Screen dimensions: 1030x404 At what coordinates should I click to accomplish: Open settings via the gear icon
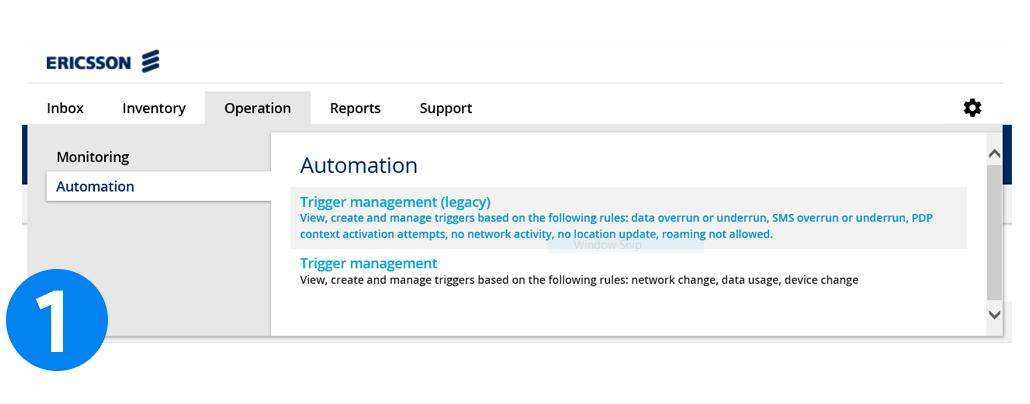point(972,108)
